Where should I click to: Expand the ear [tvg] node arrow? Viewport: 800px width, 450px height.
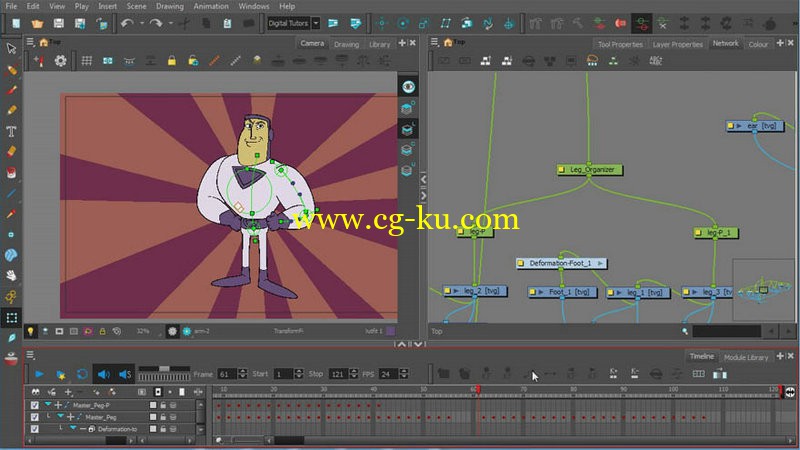(x=739, y=126)
